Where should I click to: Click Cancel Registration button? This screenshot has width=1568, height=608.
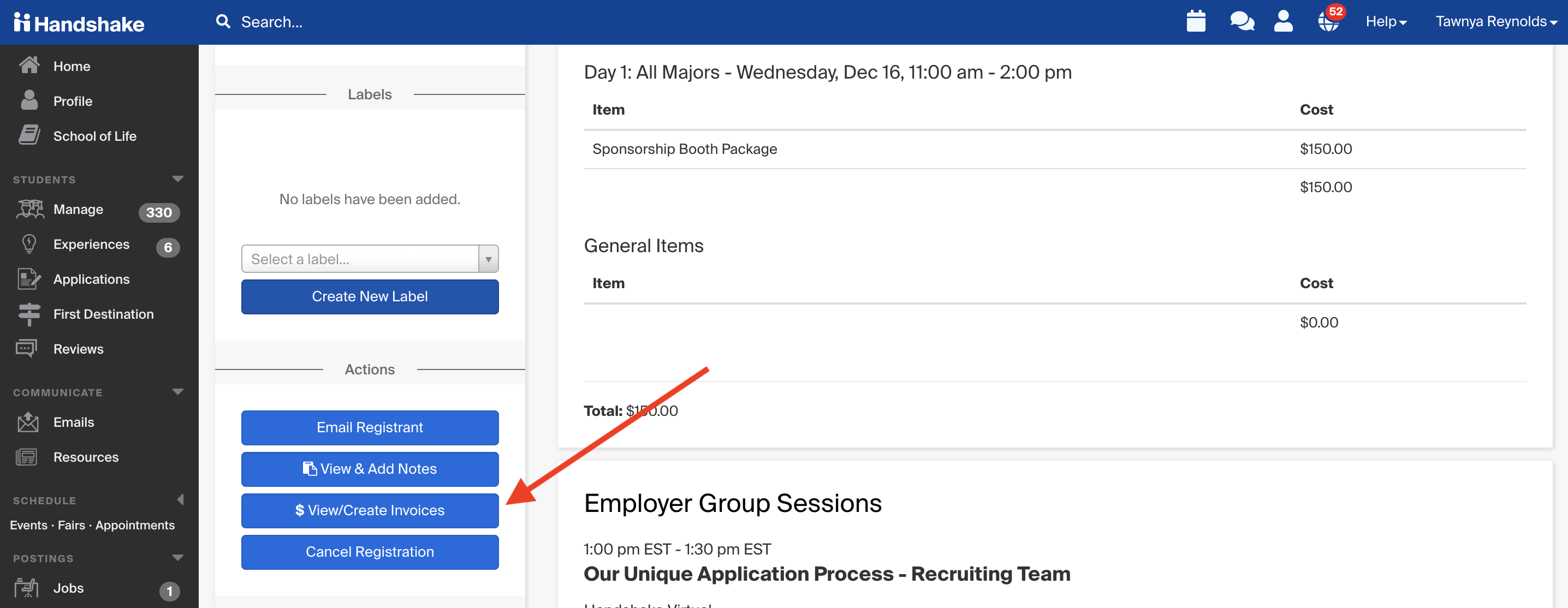(x=370, y=552)
